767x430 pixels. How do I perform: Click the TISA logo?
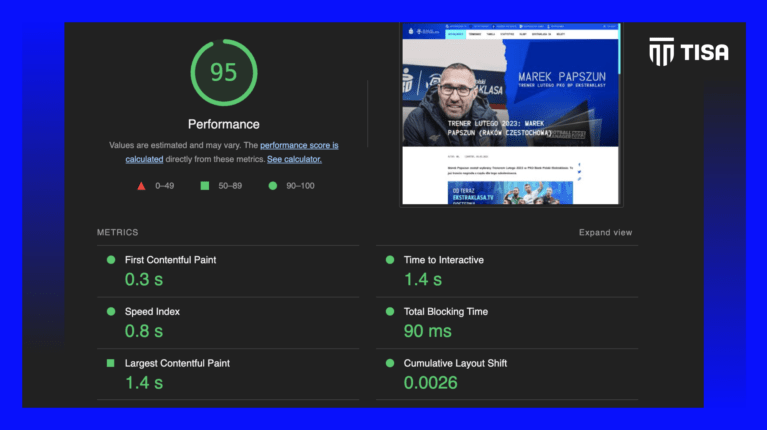pyautogui.click(x=689, y=51)
